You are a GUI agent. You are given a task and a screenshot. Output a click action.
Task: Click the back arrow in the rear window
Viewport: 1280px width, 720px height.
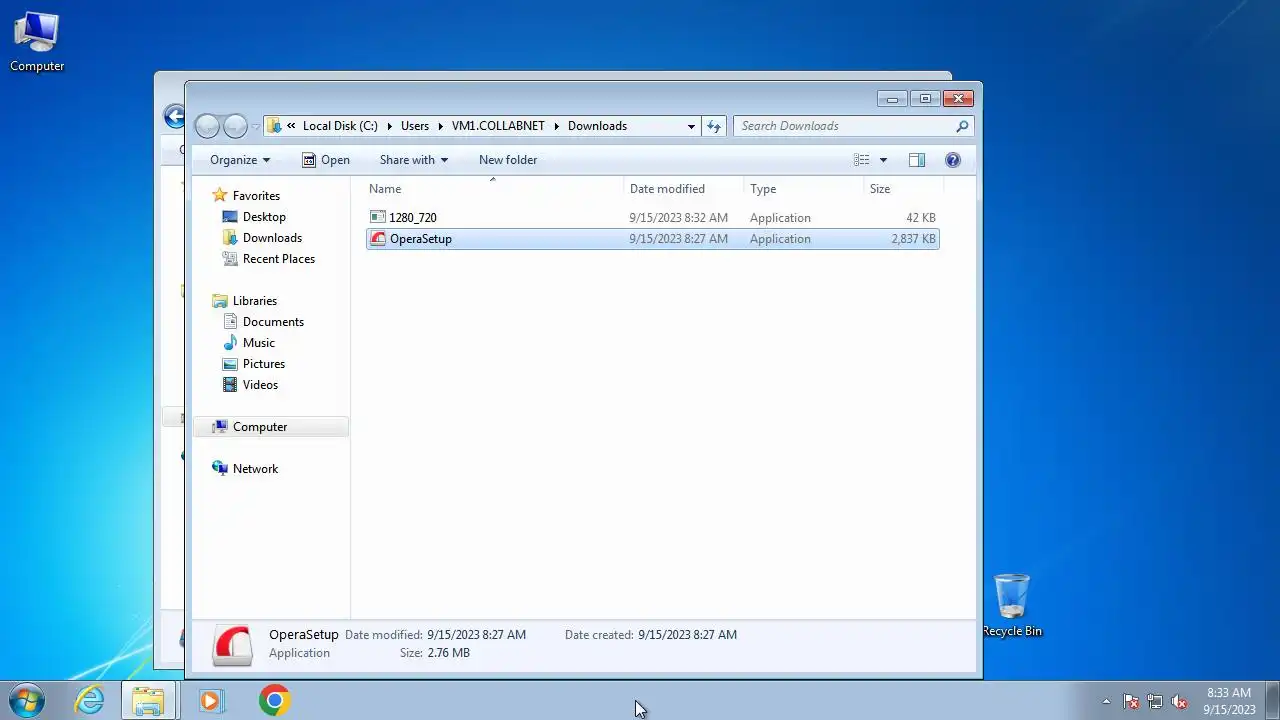(x=175, y=117)
